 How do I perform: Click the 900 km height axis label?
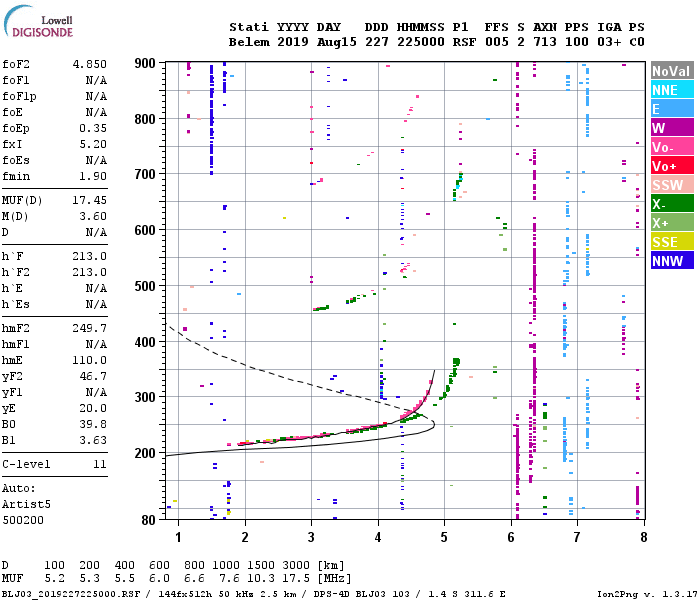pos(145,63)
